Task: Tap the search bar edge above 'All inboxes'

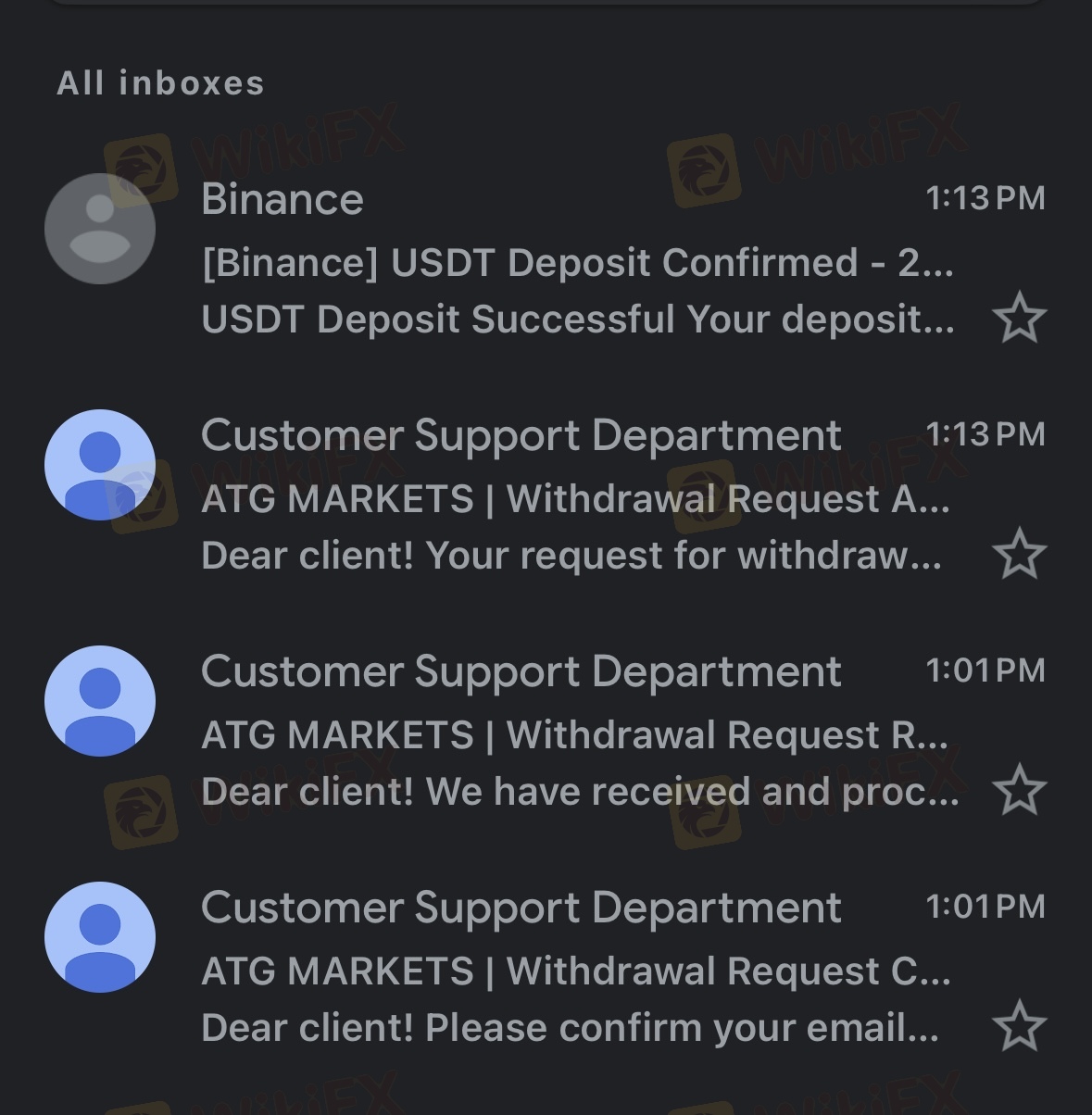Action: click(546, 3)
